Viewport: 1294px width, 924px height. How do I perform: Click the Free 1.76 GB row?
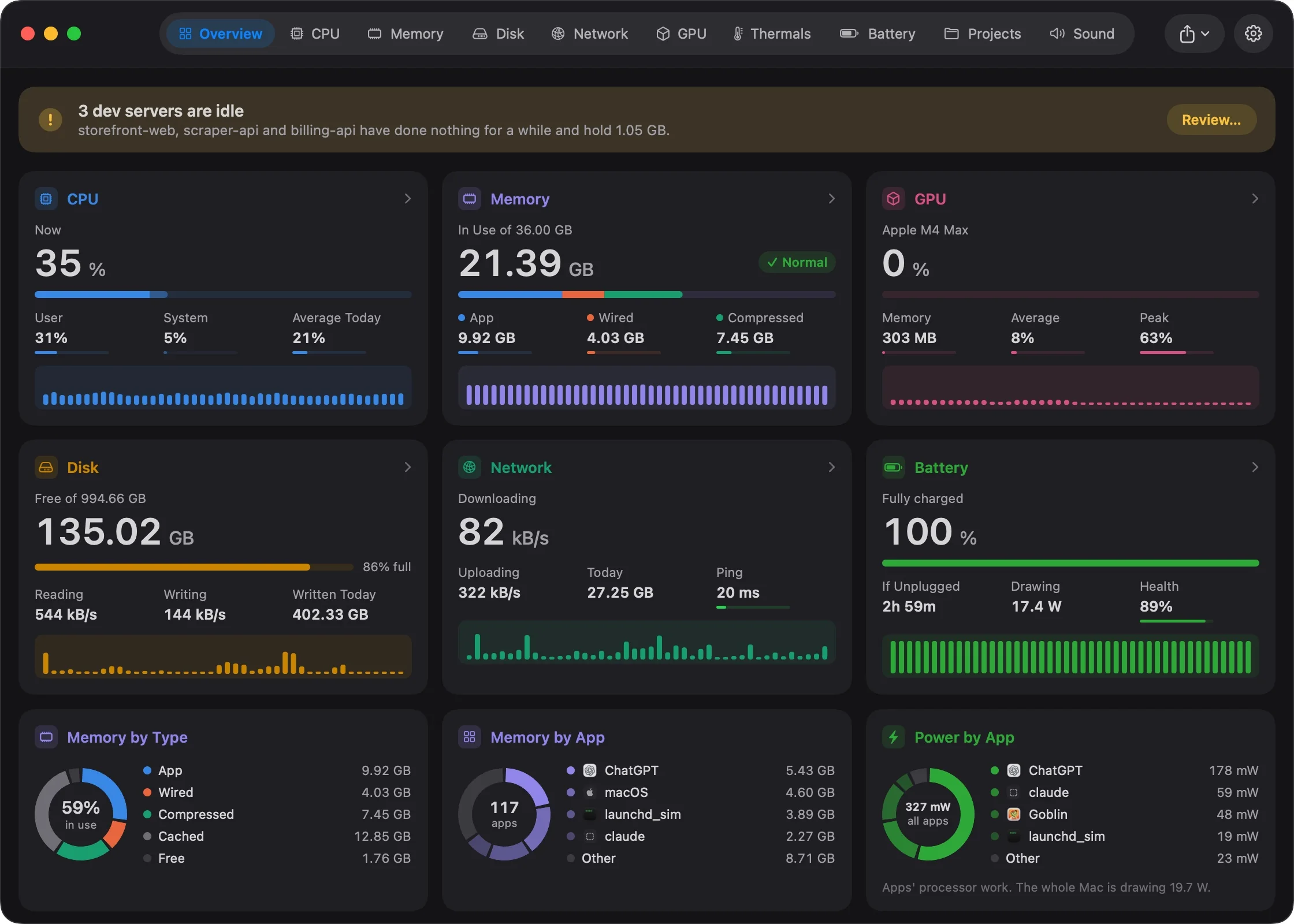point(277,858)
